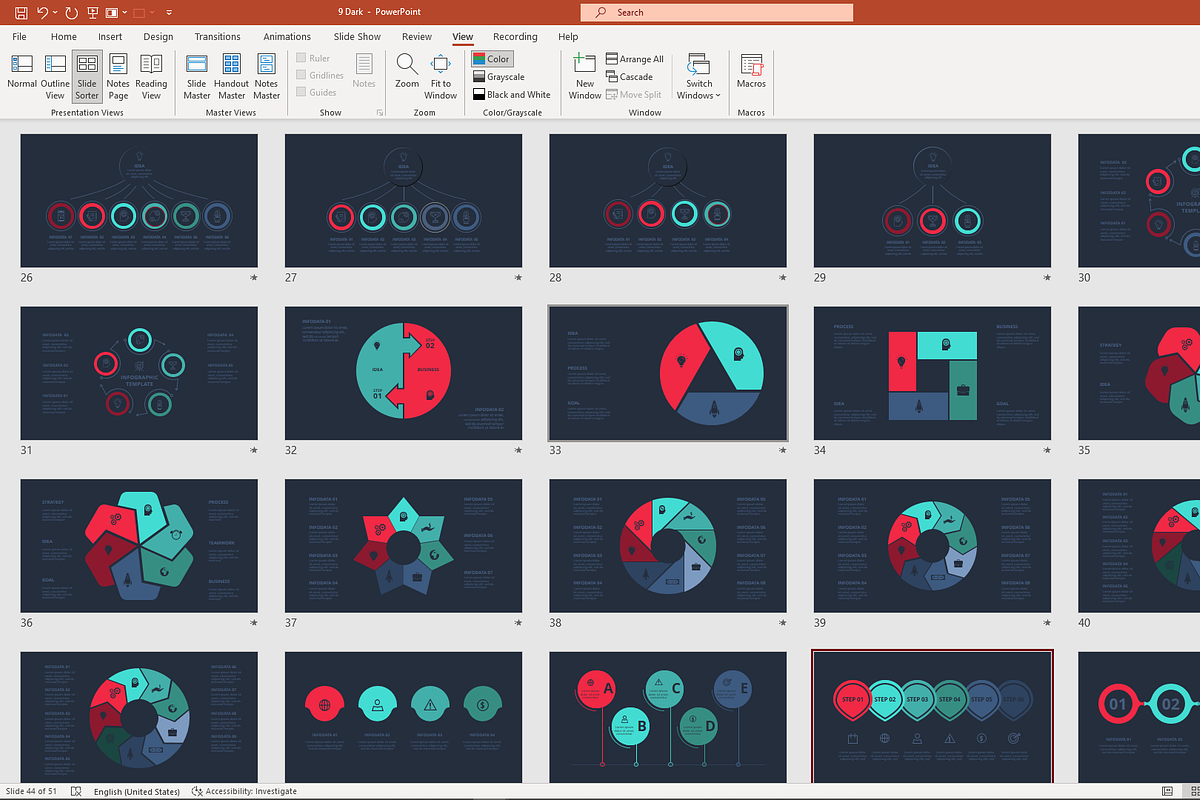Select slide 27 thumbnail

(x=403, y=201)
